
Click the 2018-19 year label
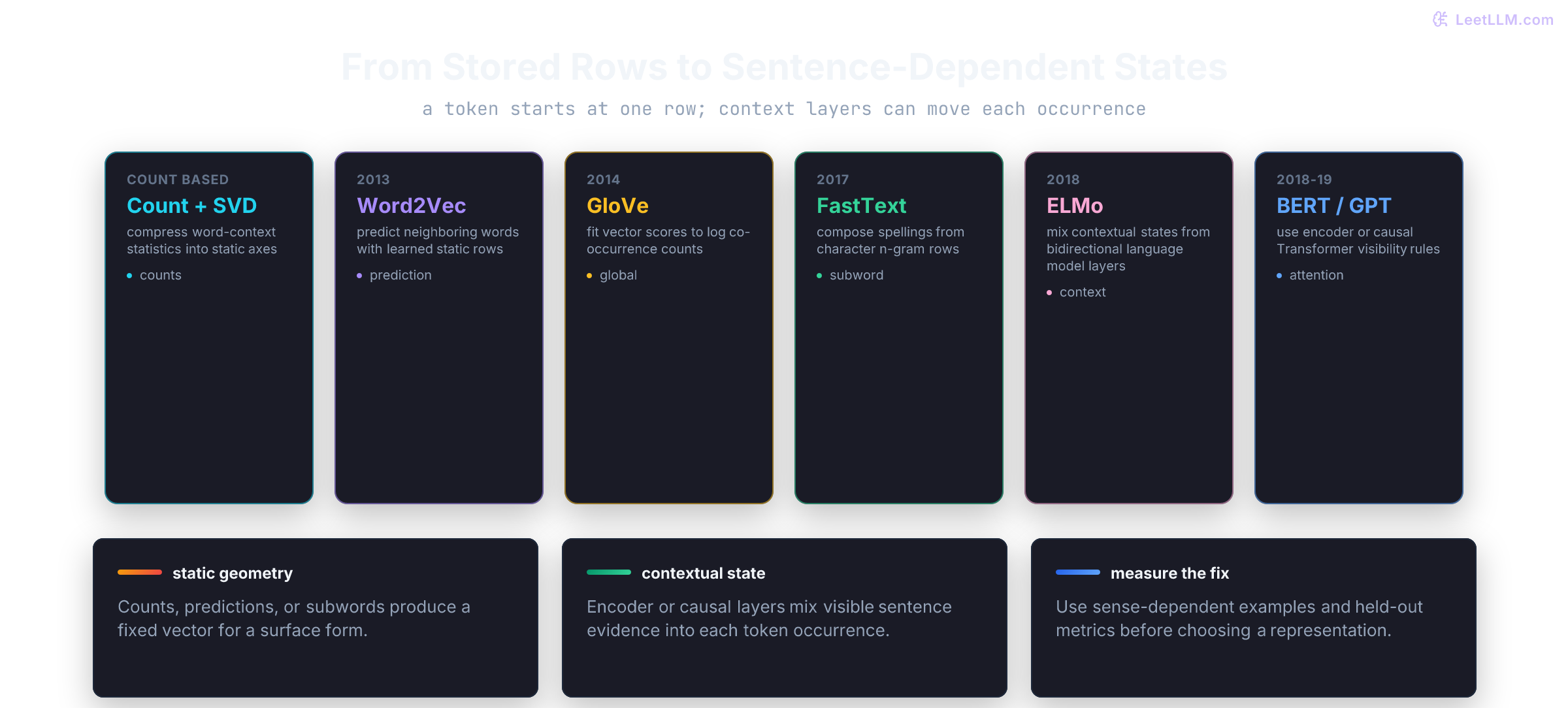(1304, 180)
